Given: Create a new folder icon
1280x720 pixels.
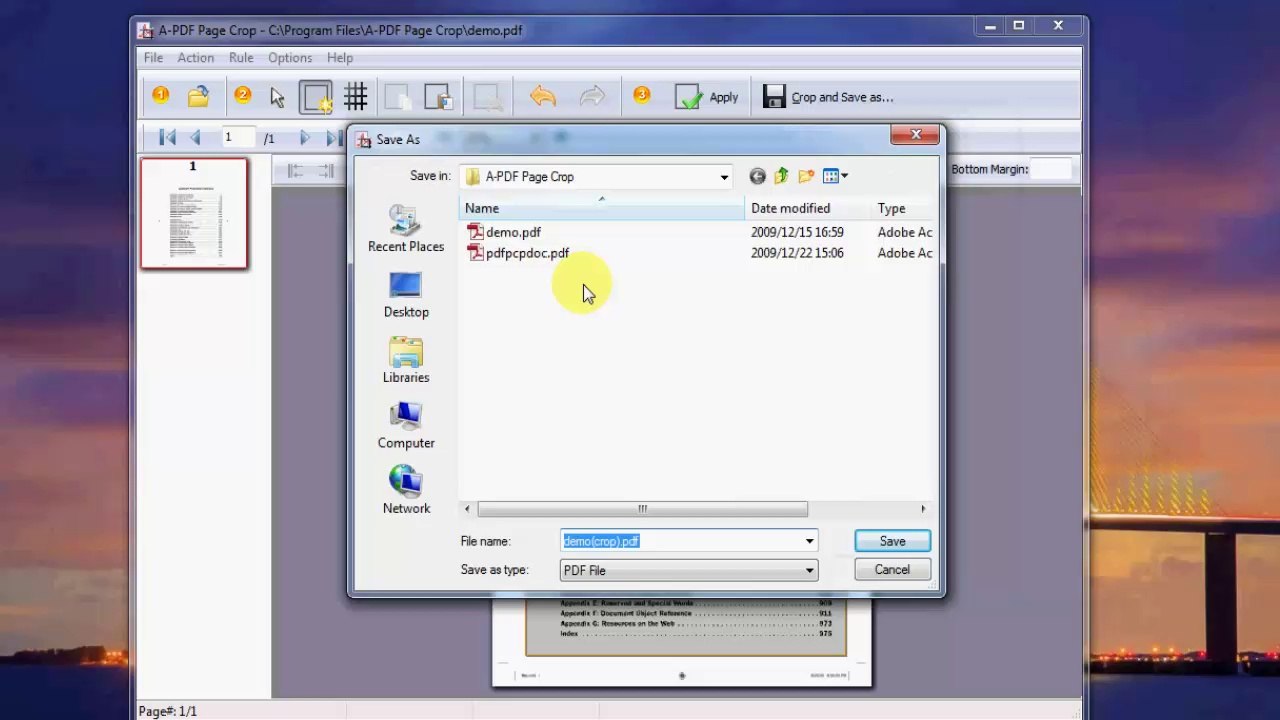Looking at the screenshot, I should (x=806, y=176).
